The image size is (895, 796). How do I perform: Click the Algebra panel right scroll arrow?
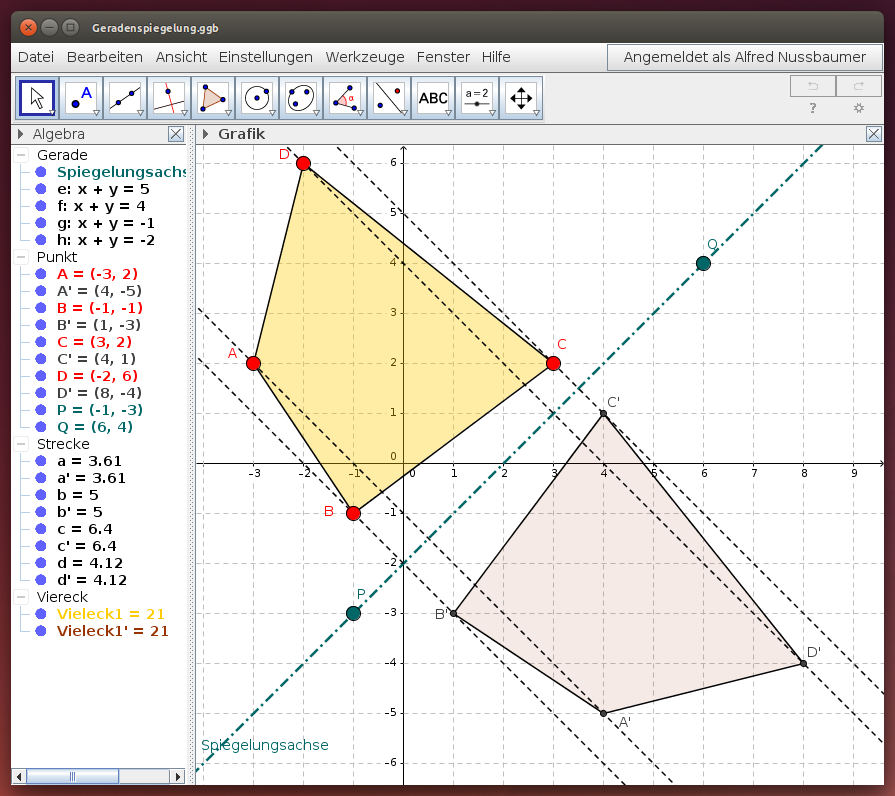click(x=178, y=777)
